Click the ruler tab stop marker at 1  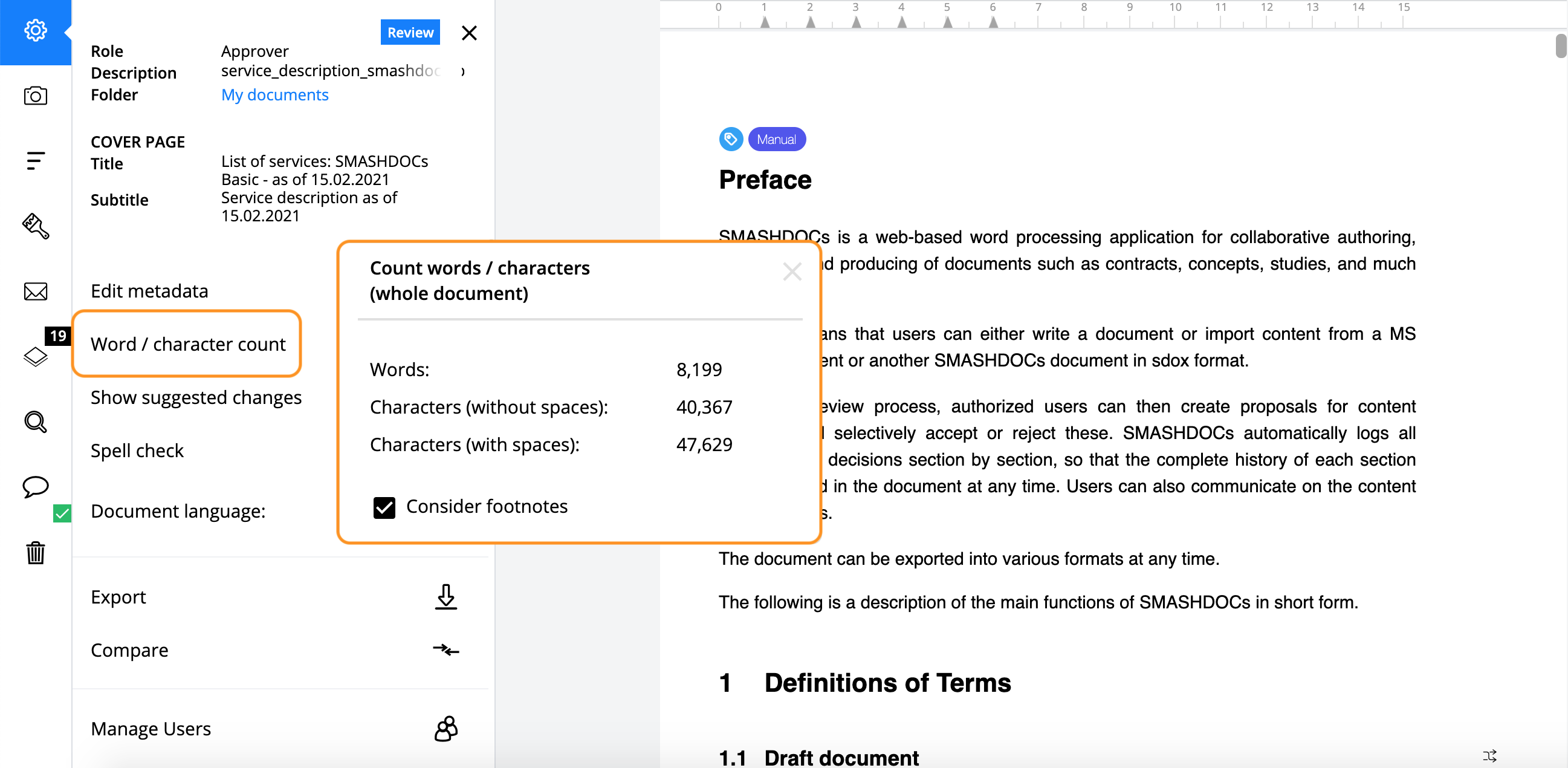[x=765, y=22]
